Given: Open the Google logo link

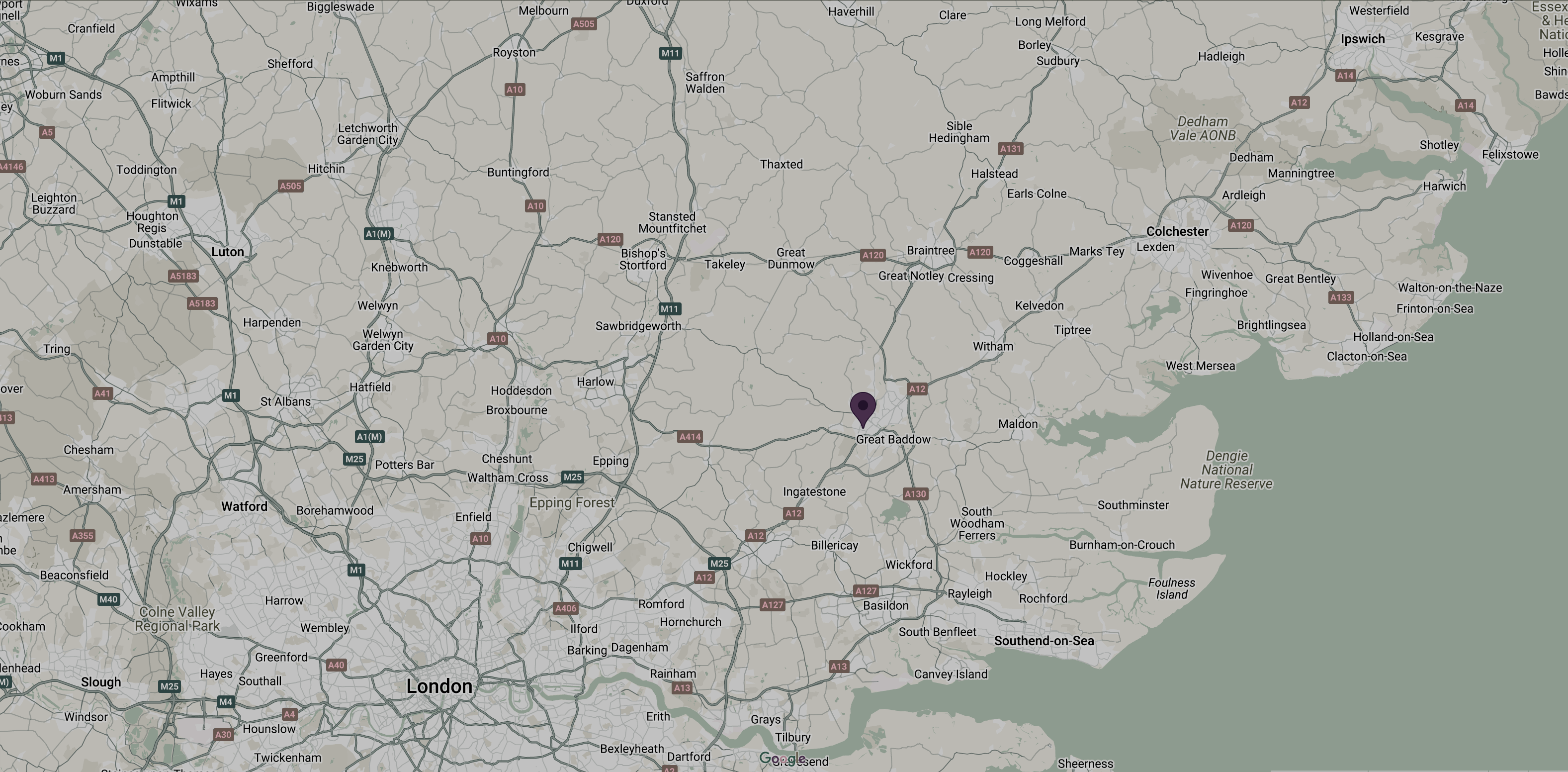Looking at the screenshot, I should click(783, 759).
